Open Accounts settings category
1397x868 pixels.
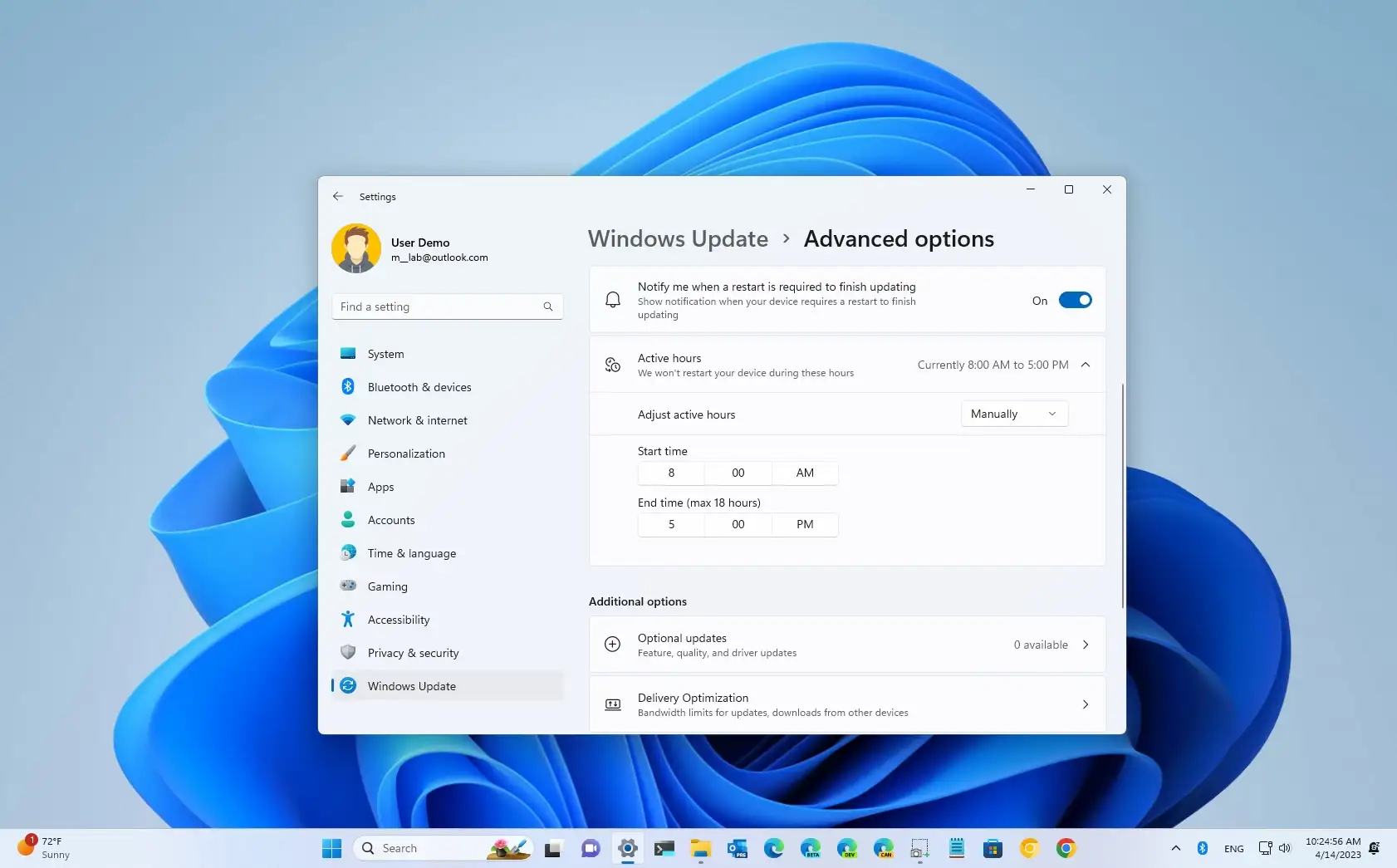(447, 520)
